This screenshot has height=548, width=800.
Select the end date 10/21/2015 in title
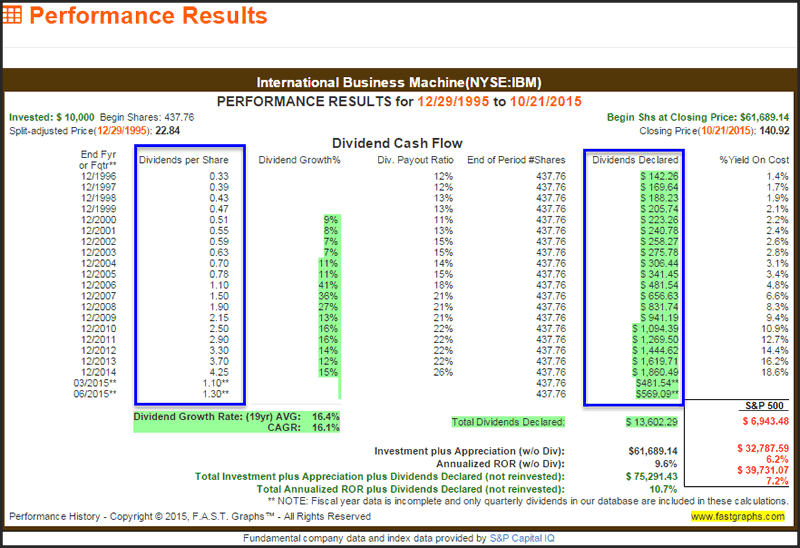click(545, 102)
